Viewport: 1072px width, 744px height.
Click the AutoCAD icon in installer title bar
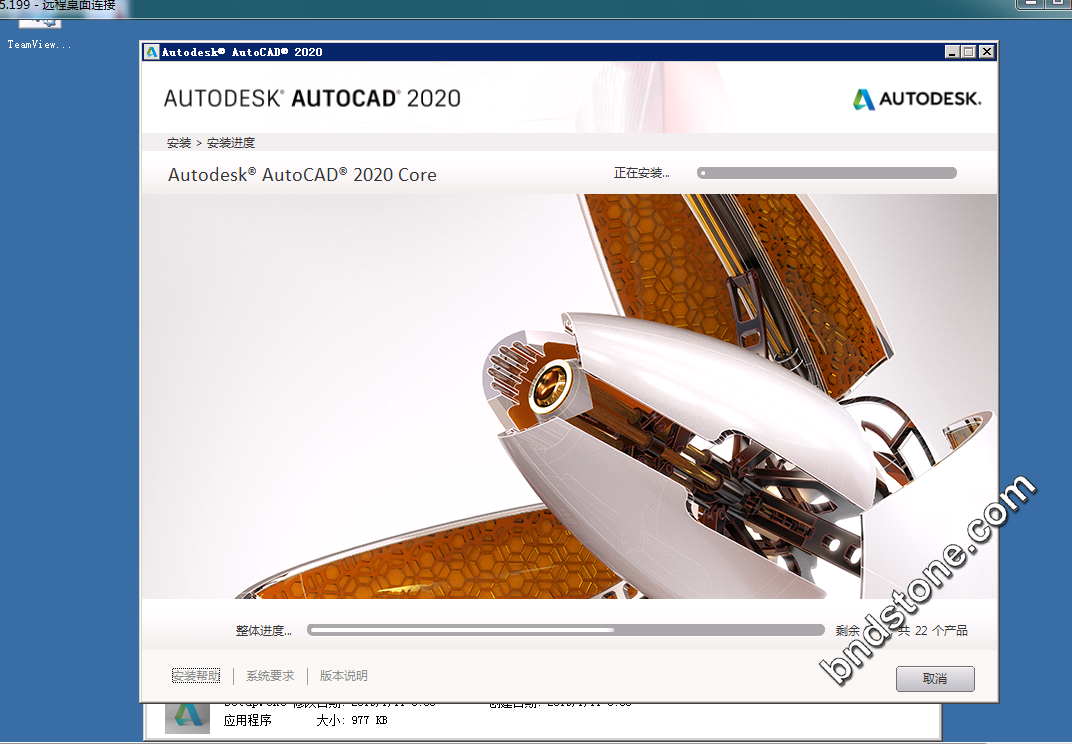point(151,52)
